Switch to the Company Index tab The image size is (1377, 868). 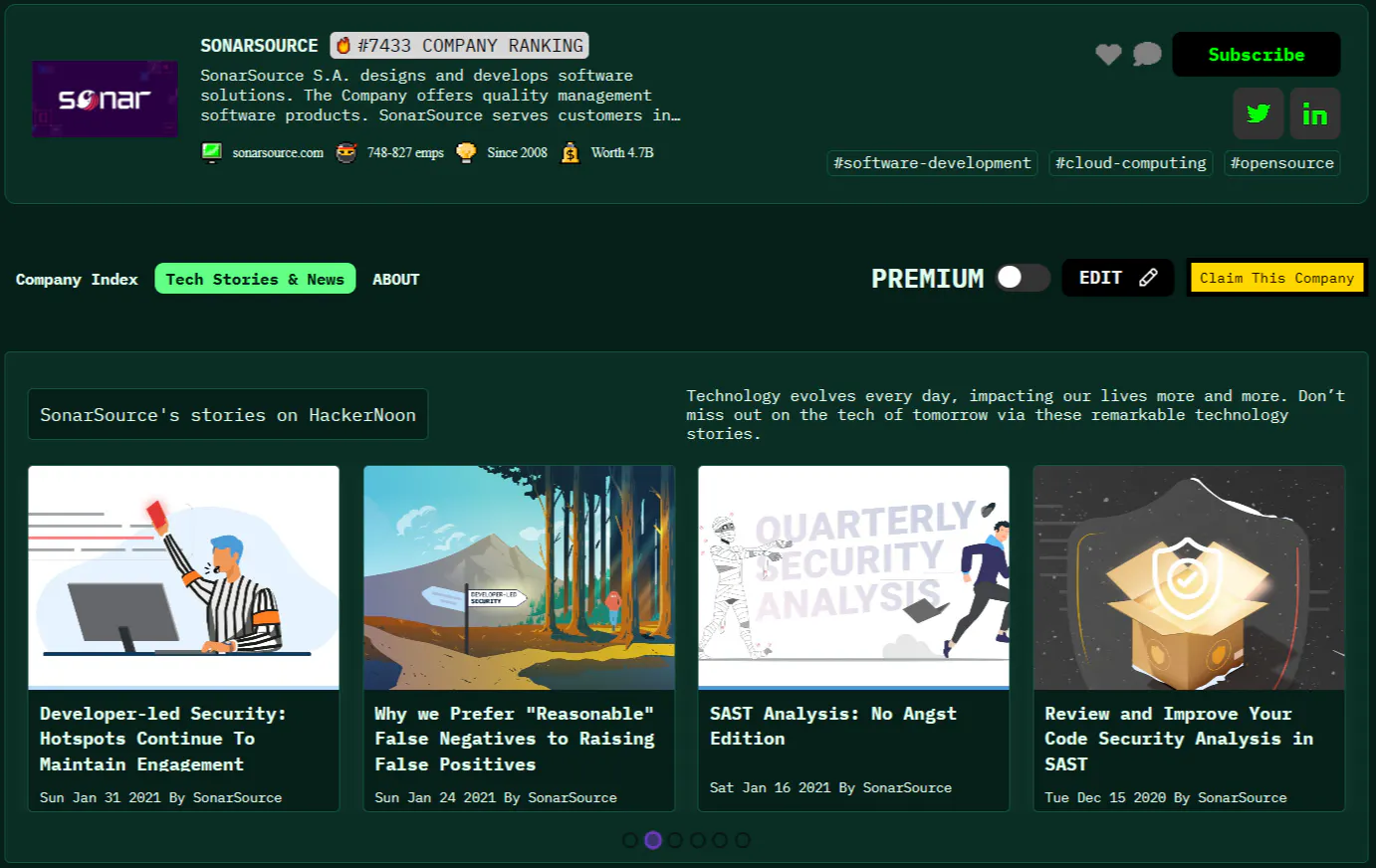pos(77,280)
